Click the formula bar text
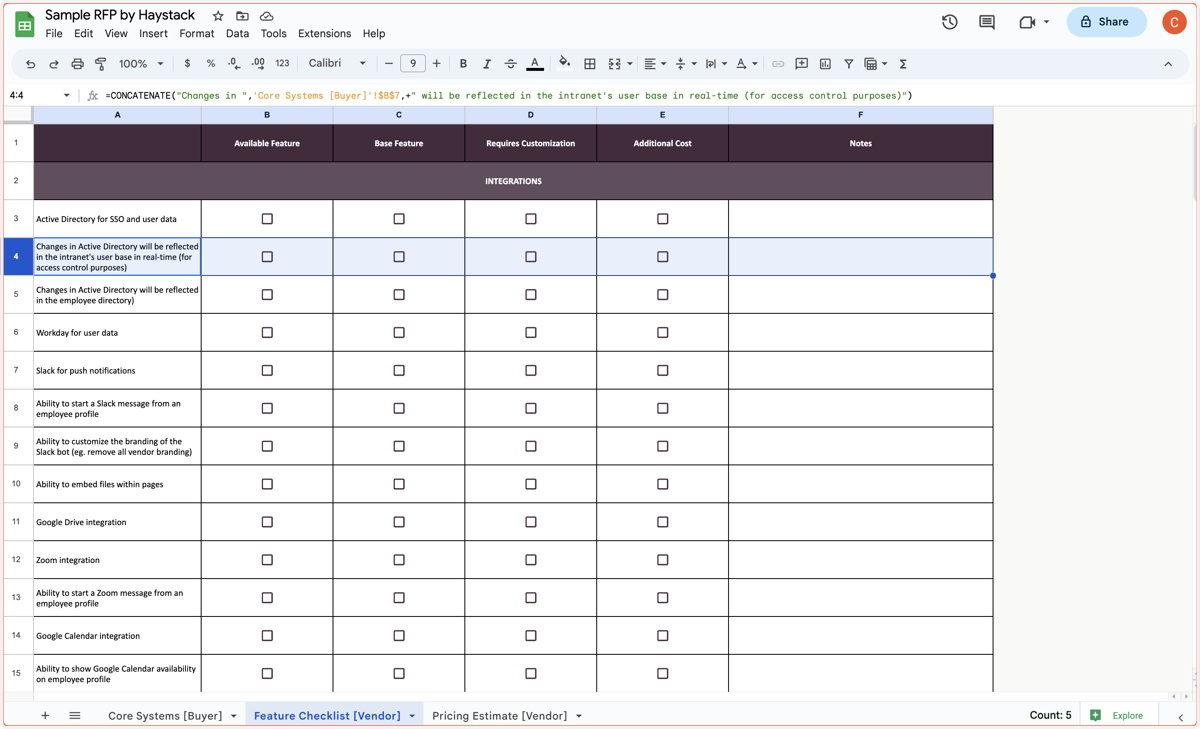Image resolution: width=1200 pixels, height=729 pixels. pyautogui.click(x=508, y=96)
